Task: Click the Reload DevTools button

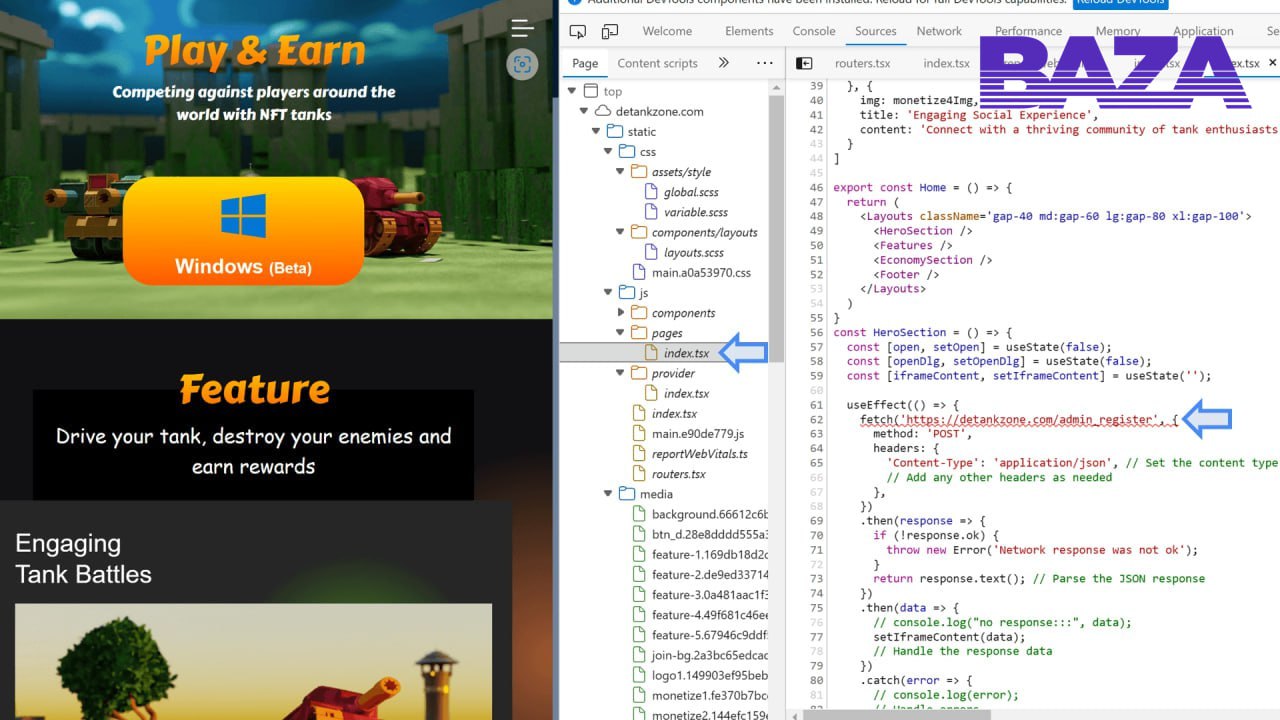Action: [1120, 3]
